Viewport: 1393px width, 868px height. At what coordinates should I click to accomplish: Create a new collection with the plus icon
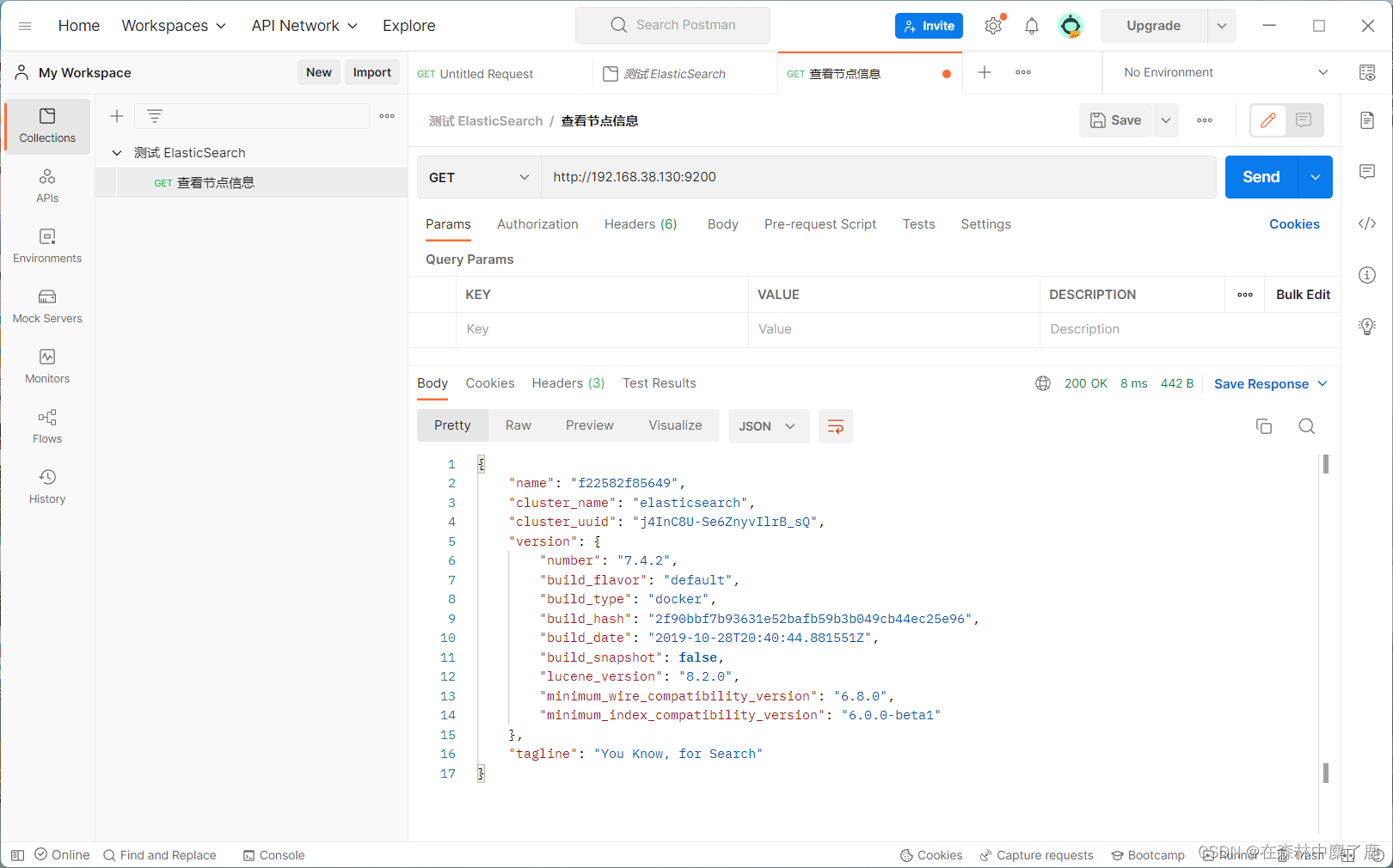point(117,116)
